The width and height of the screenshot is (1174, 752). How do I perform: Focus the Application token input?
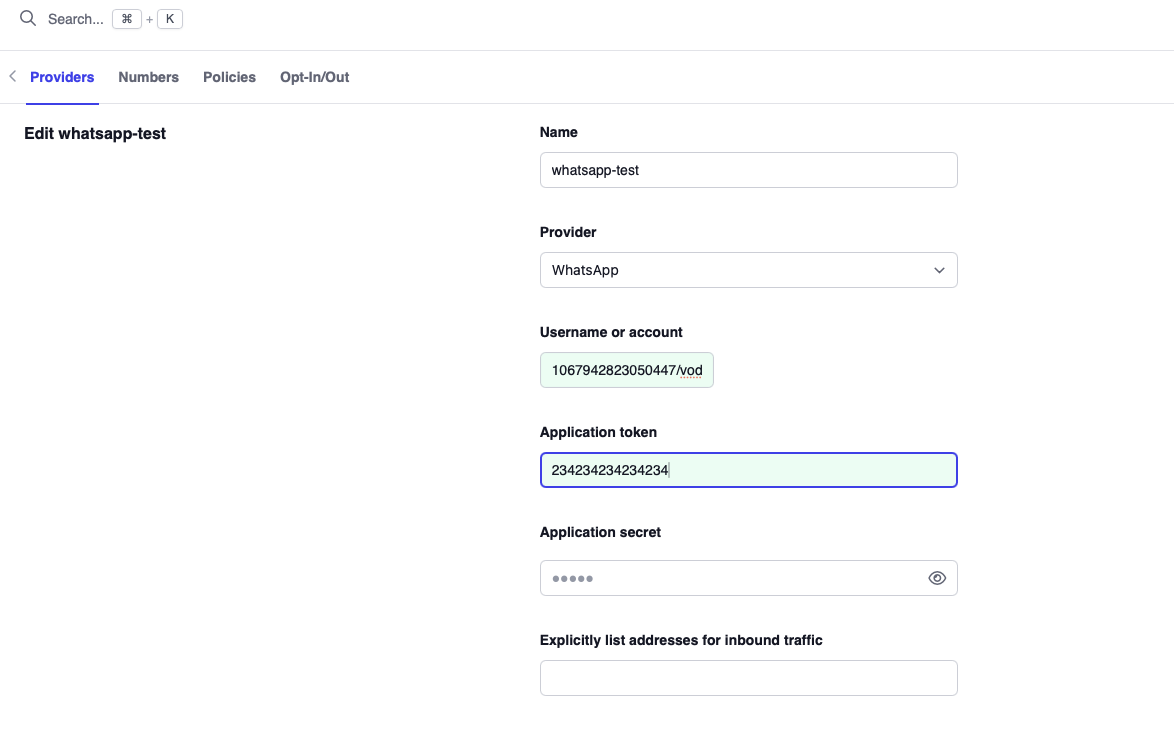(748, 470)
